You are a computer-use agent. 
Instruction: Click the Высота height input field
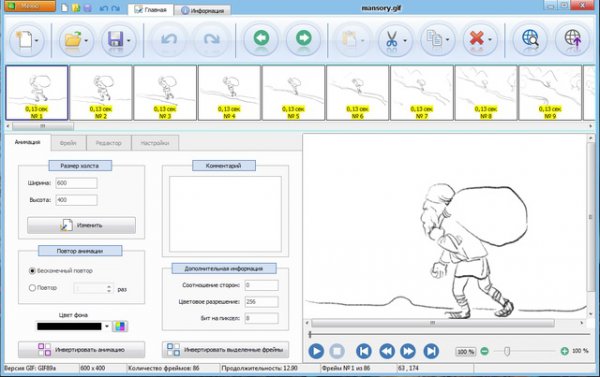point(76,200)
